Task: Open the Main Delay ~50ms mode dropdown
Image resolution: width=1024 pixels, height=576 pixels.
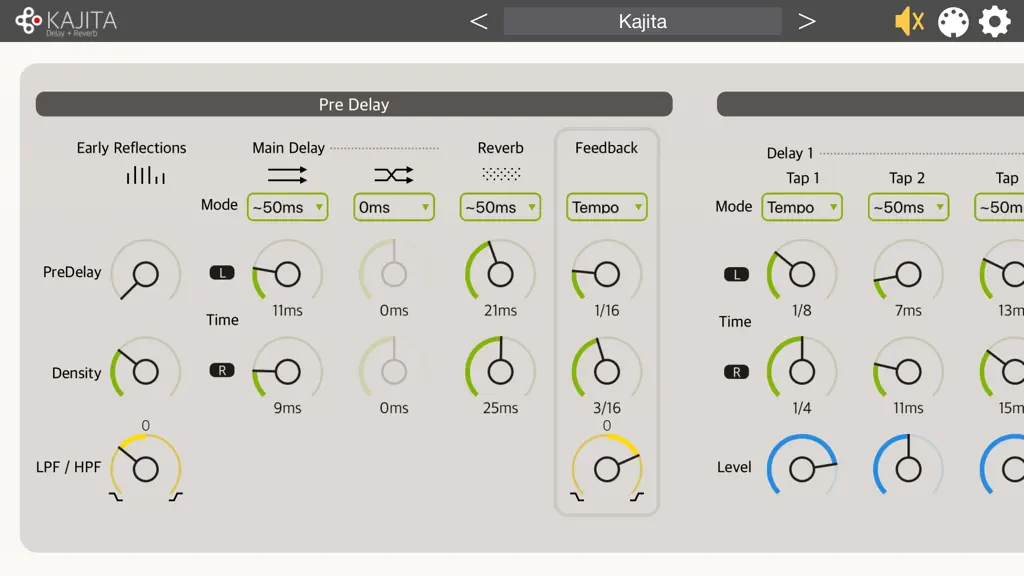Action: tap(287, 207)
